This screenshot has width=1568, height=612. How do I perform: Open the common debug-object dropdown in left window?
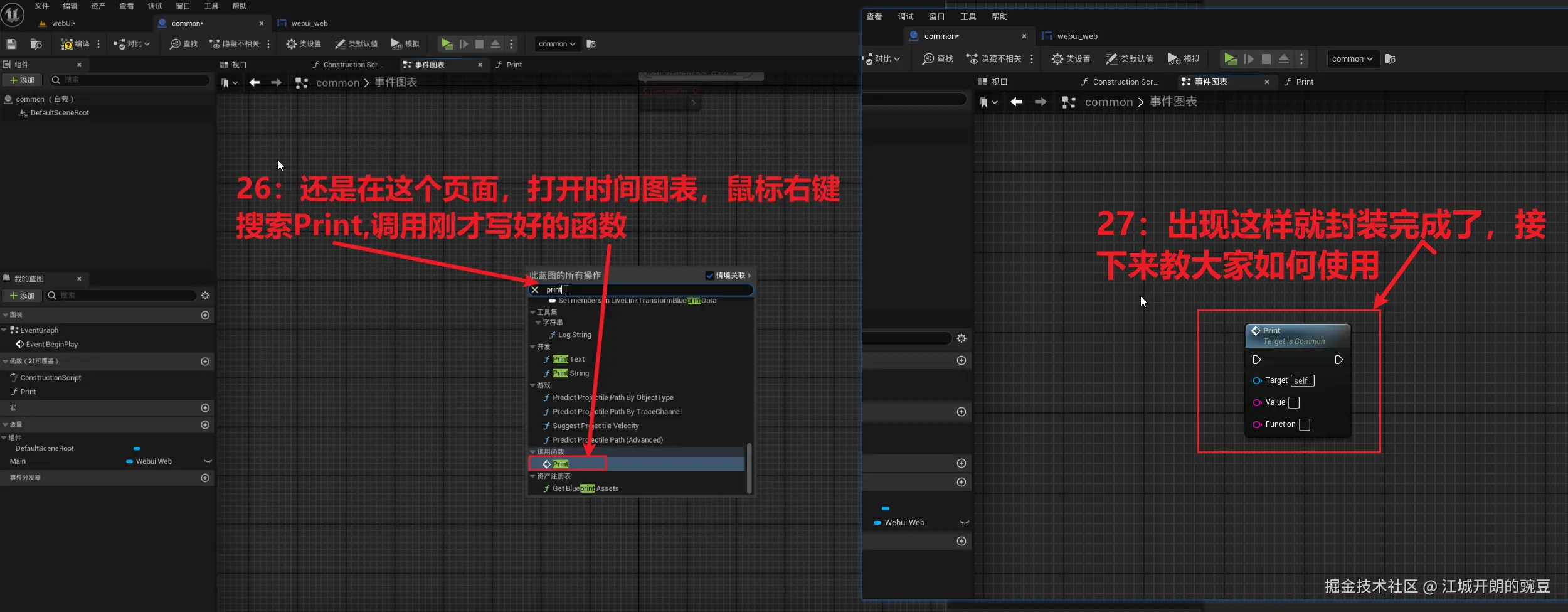point(557,44)
